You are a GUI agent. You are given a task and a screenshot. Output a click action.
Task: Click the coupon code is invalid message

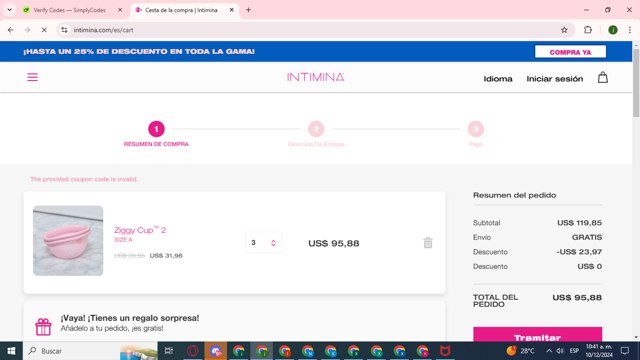pyautogui.click(x=84, y=179)
